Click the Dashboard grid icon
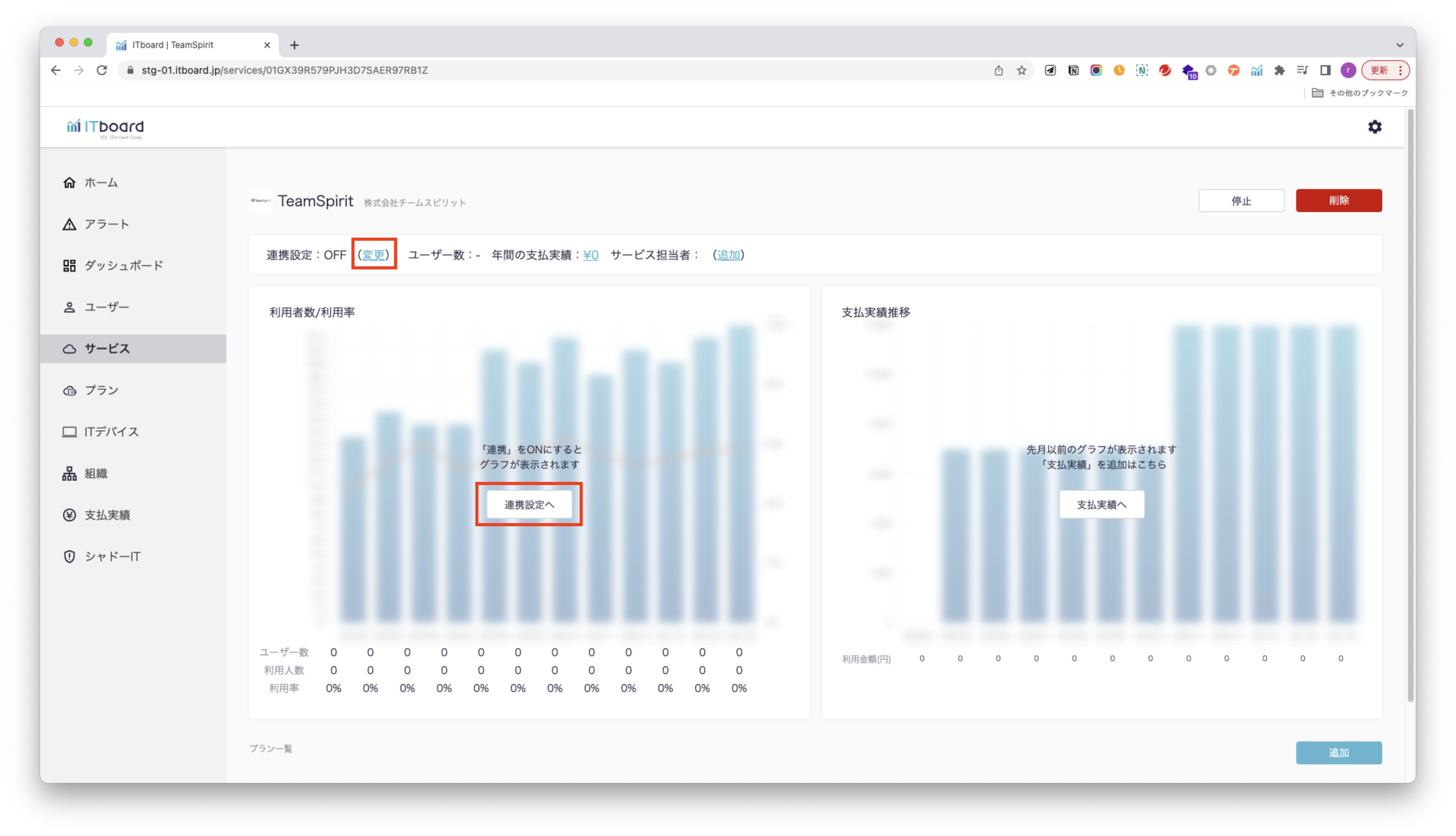This screenshot has width=1456, height=836. (70, 266)
